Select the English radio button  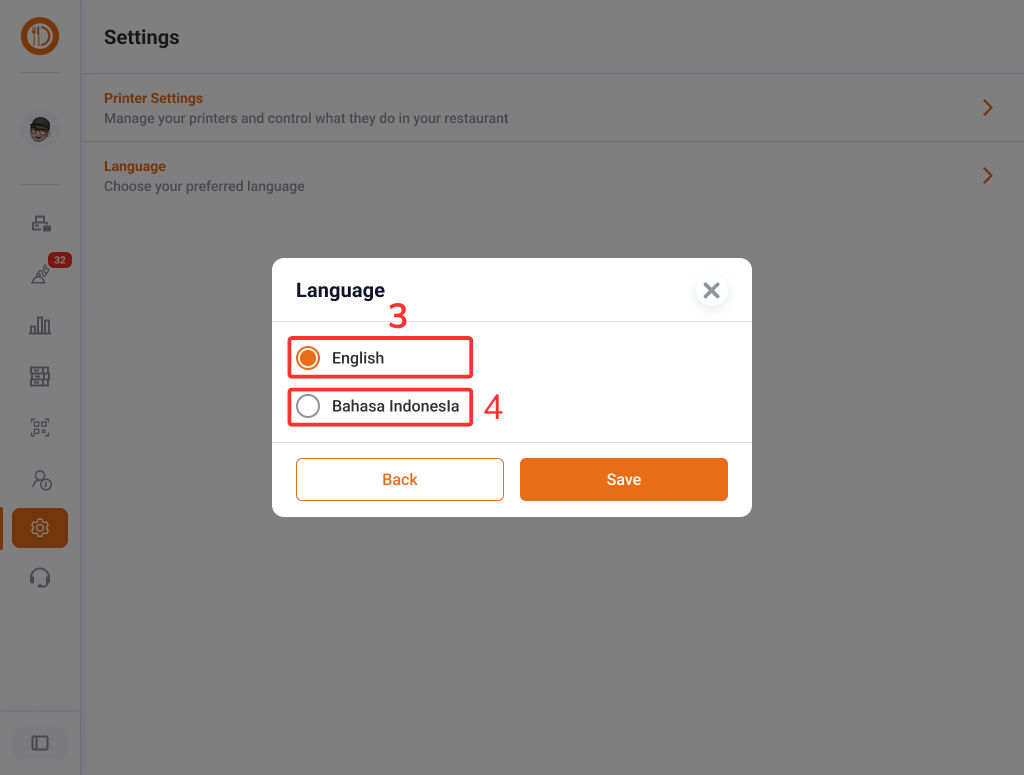308,358
